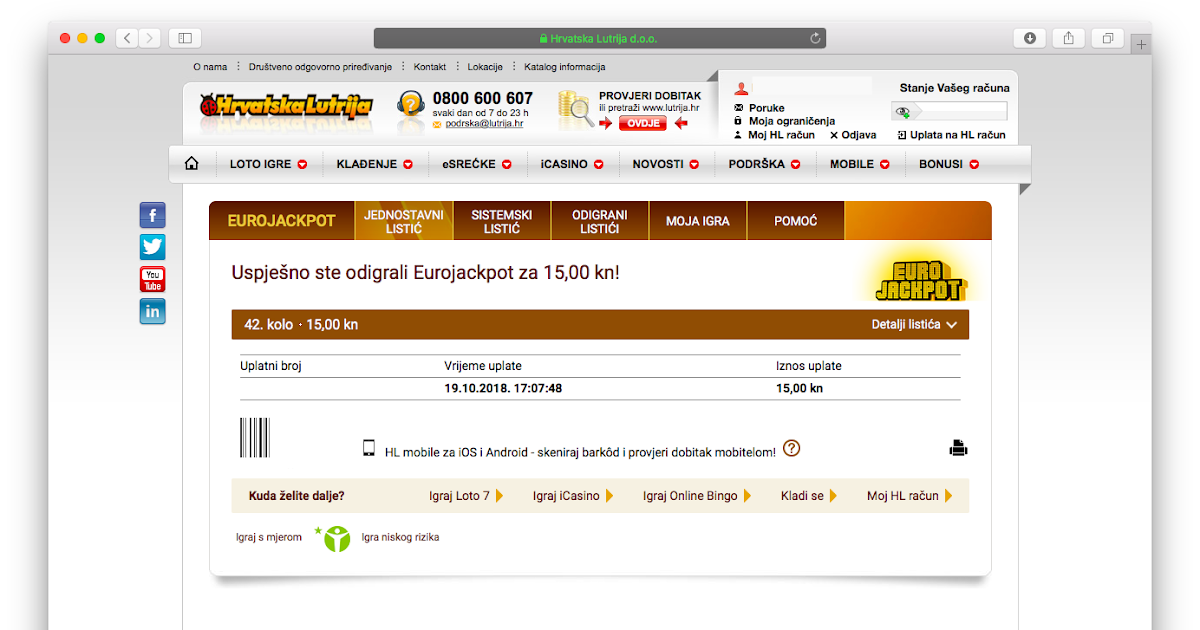
Task: Expand the NOVOSTI dropdown menu
Action: [x=666, y=164]
